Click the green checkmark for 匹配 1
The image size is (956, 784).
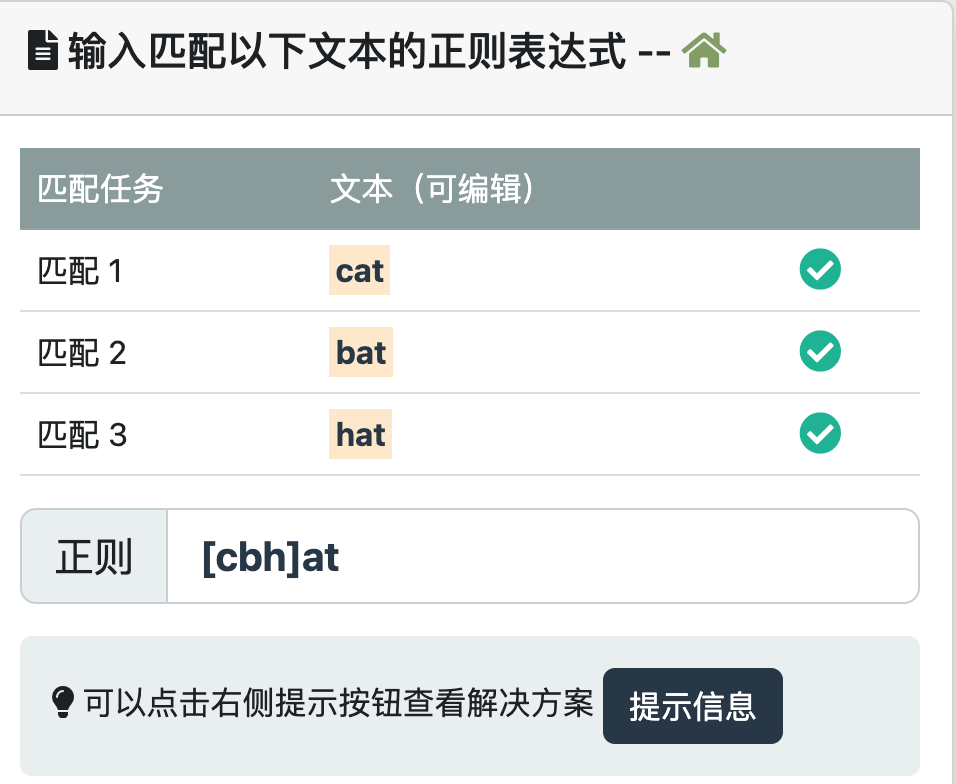tap(820, 269)
